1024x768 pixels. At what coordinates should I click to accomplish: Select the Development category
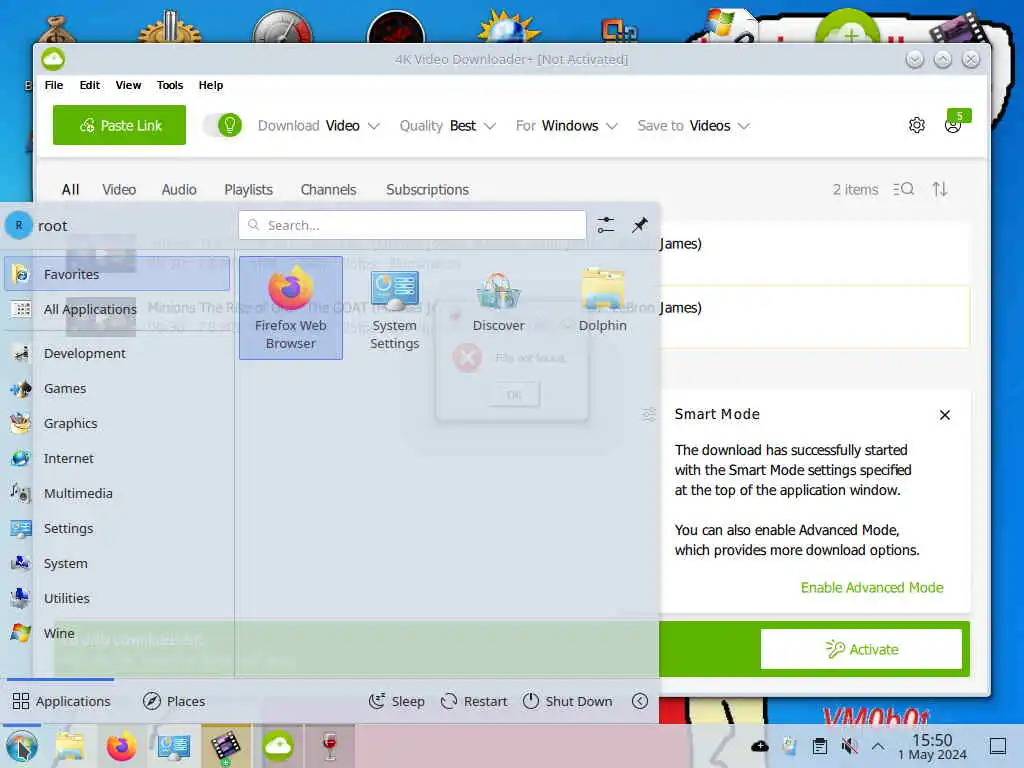117,353
